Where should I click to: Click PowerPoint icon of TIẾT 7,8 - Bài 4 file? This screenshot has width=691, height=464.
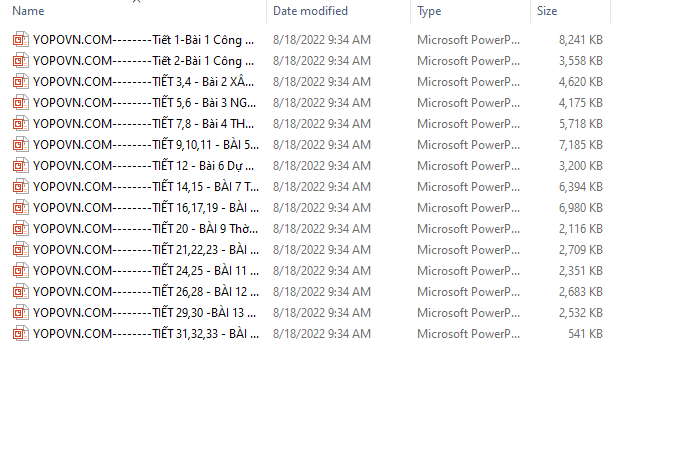20,124
